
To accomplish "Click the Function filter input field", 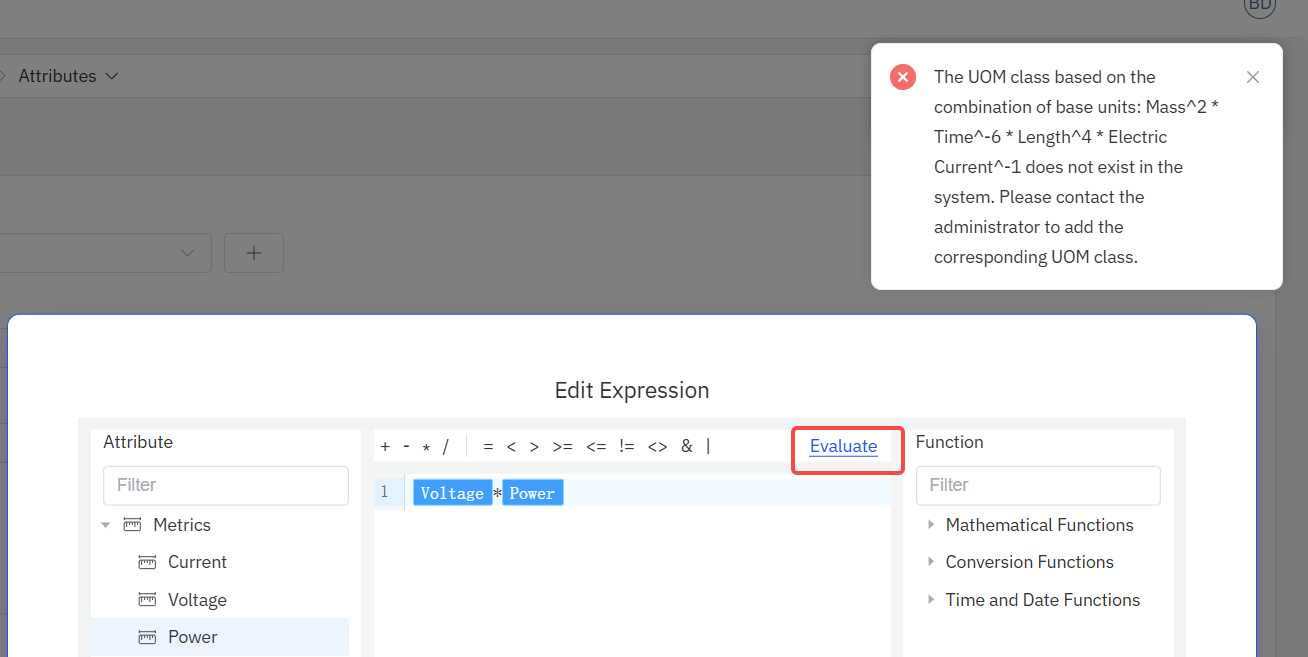I will (1038, 485).
